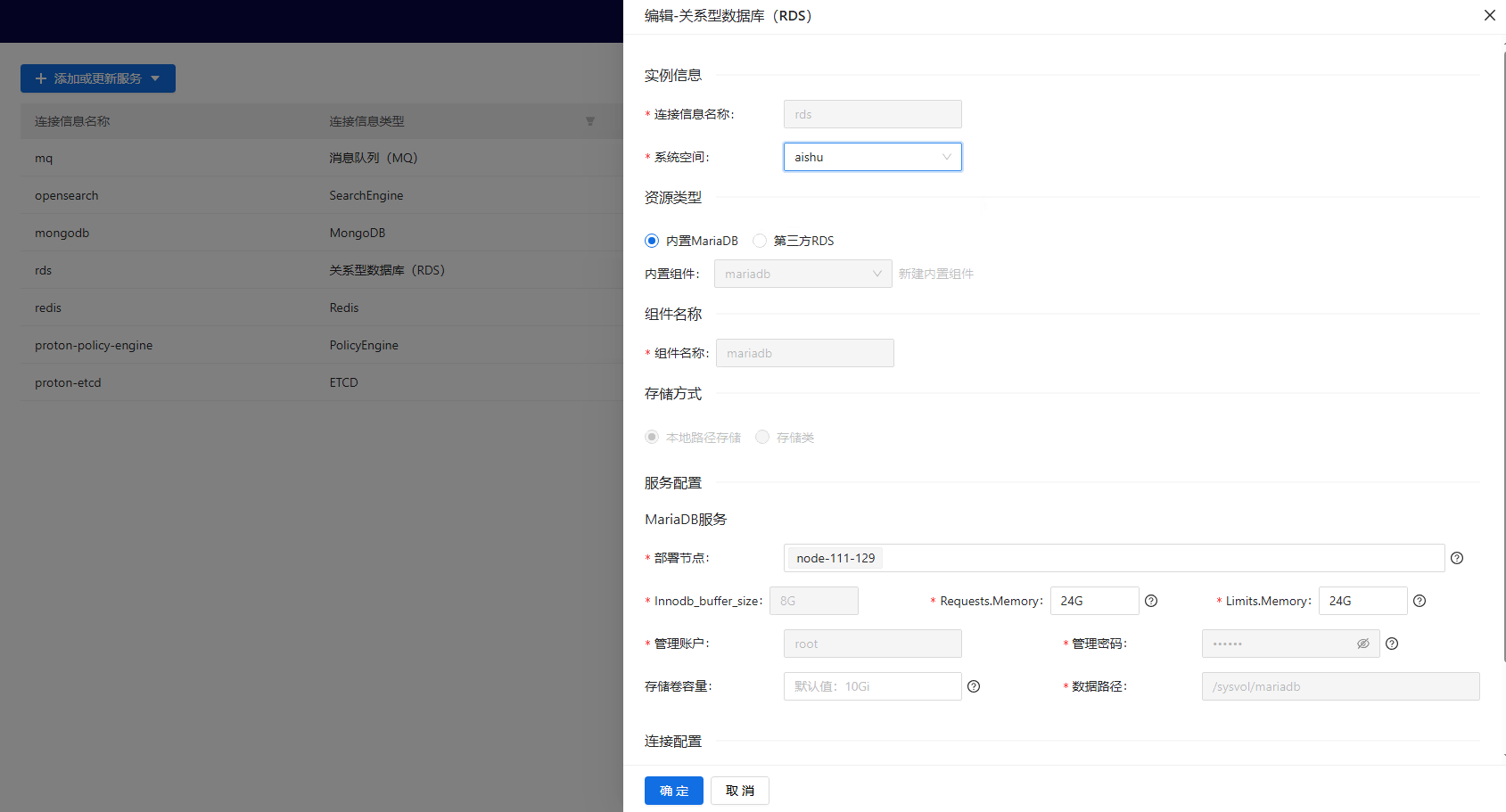
Task: Click ETCD type cell
Action: pos(343,382)
